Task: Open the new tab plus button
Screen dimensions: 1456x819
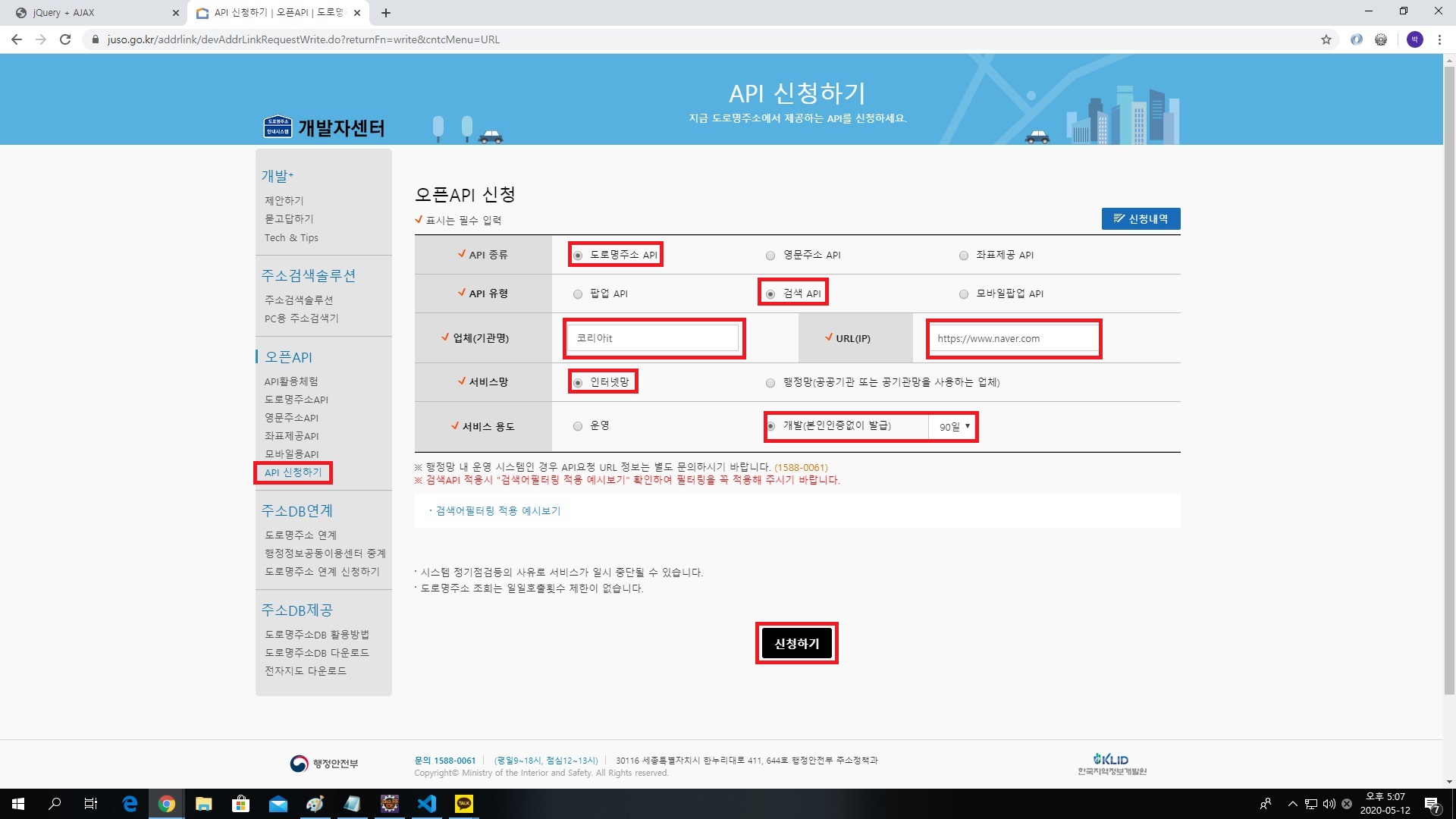Action: tap(386, 13)
